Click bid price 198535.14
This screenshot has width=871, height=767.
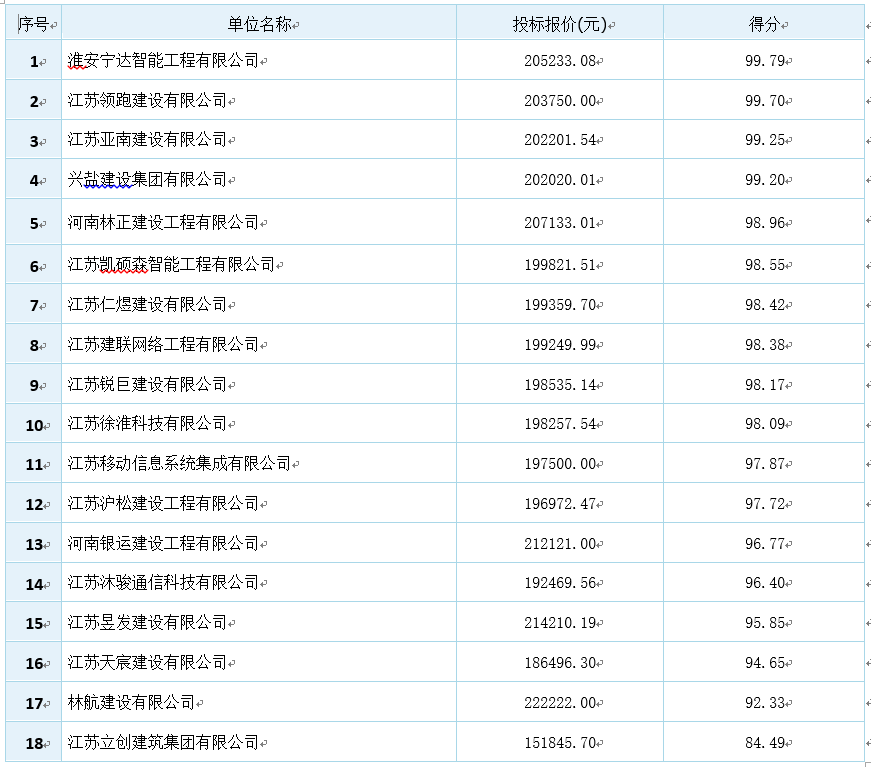coord(560,385)
